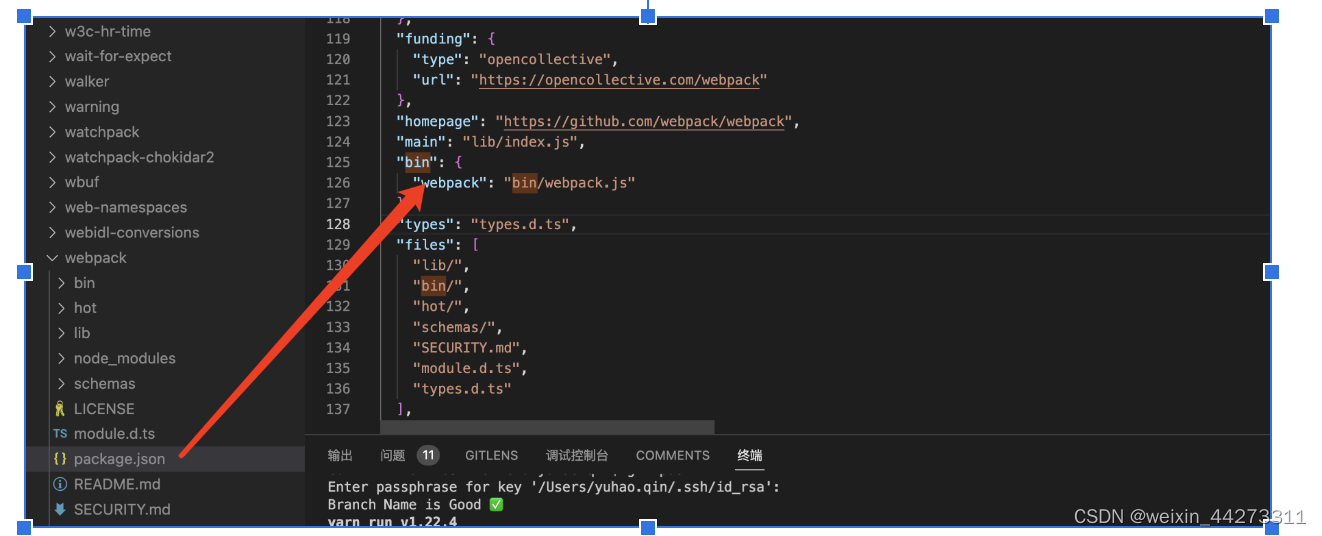Open module.d.ts in the explorer
This screenshot has height=536, width=1322.
pyautogui.click(x=114, y=433)
